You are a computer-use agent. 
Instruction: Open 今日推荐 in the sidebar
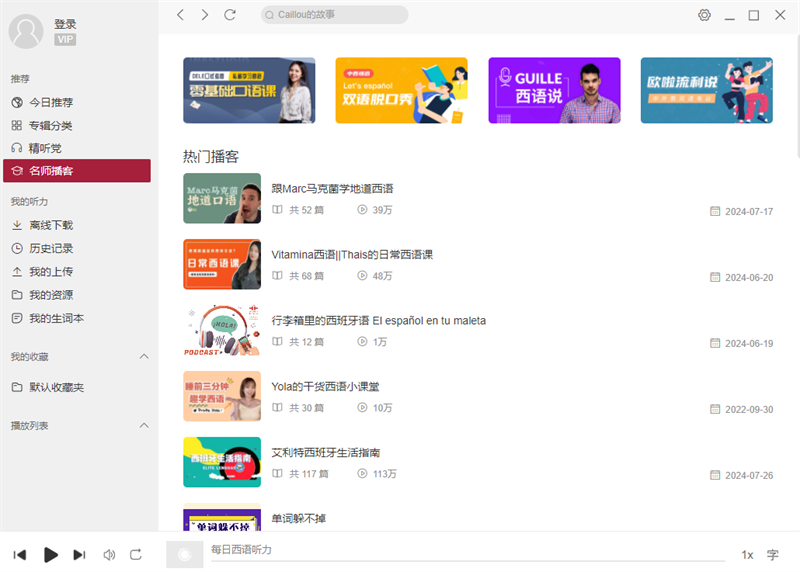pyautogui.click(x=50, y=102)
